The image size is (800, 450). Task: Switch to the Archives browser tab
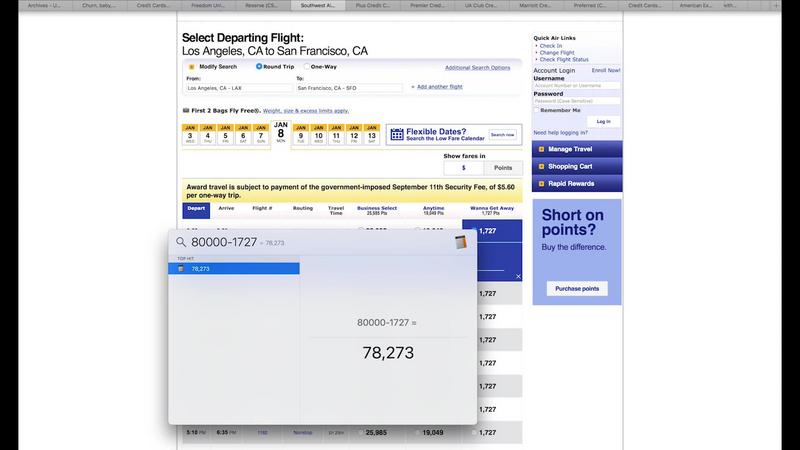(x=45, y=5)
